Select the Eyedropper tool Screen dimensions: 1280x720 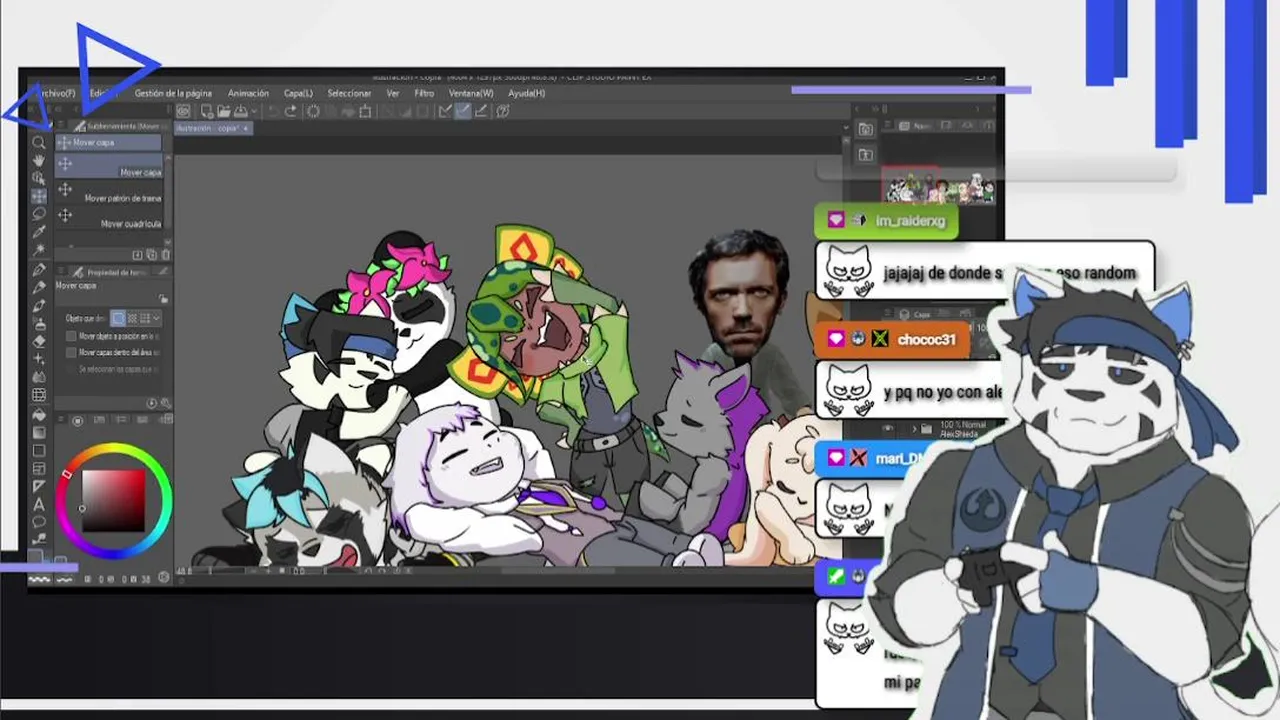[x=39, y=232]
